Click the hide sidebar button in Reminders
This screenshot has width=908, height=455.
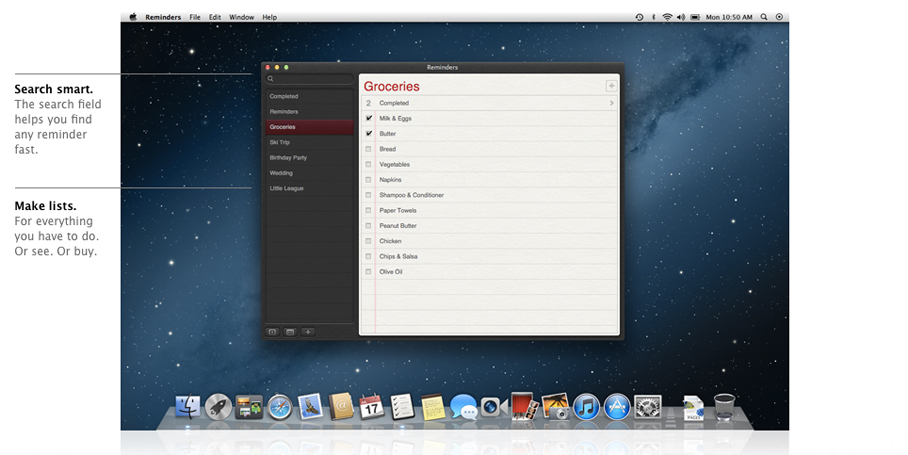click(272, 332)
